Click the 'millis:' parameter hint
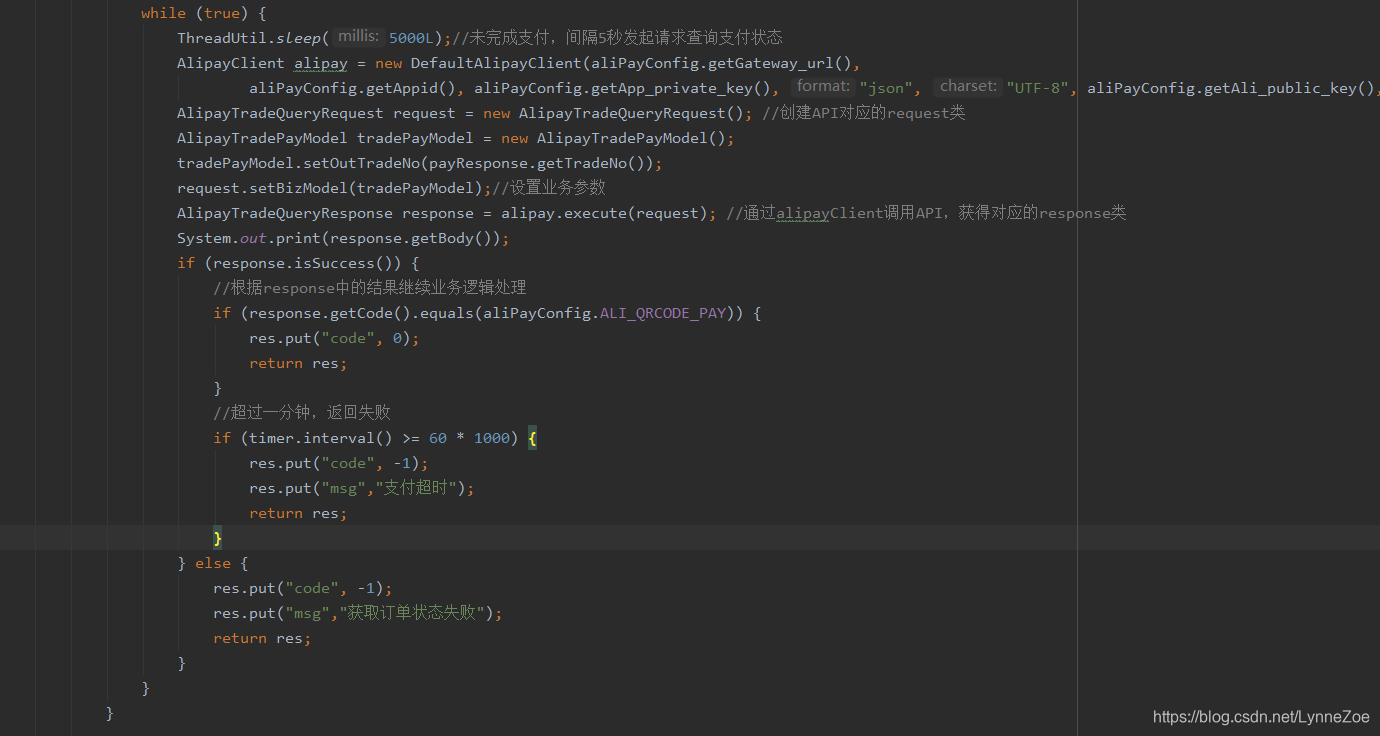1380x736 pixels. [359, 37]
